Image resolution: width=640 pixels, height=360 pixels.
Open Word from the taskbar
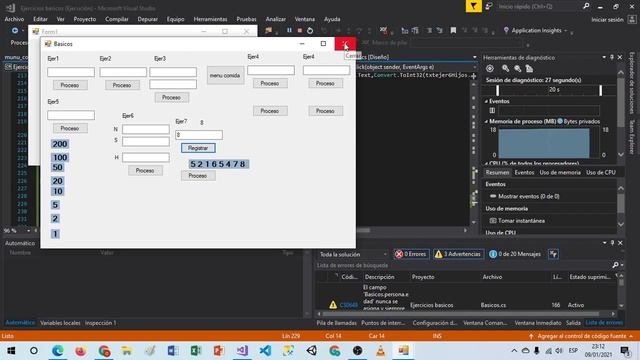pos(173,351)
